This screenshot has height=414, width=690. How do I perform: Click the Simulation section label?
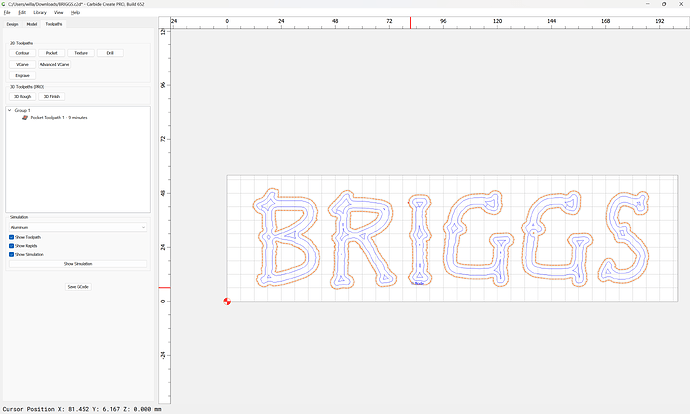[x=19, y=217]
